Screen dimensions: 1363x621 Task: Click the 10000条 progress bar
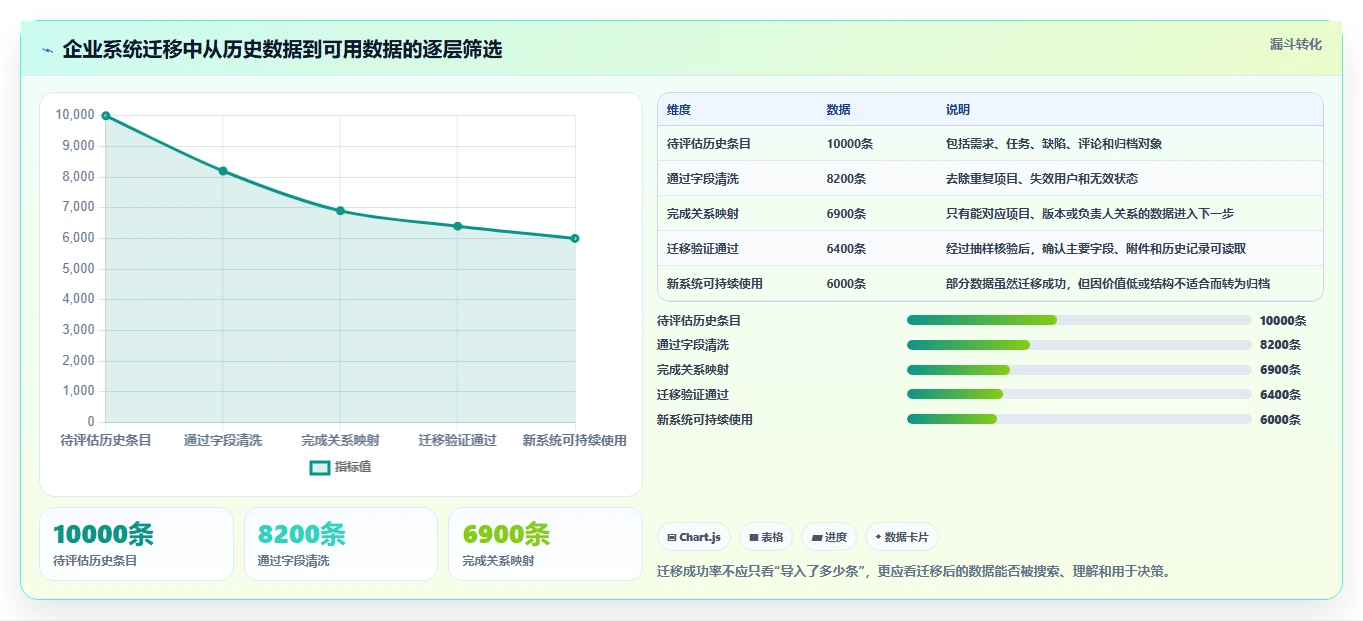(x=1079, y=320)
